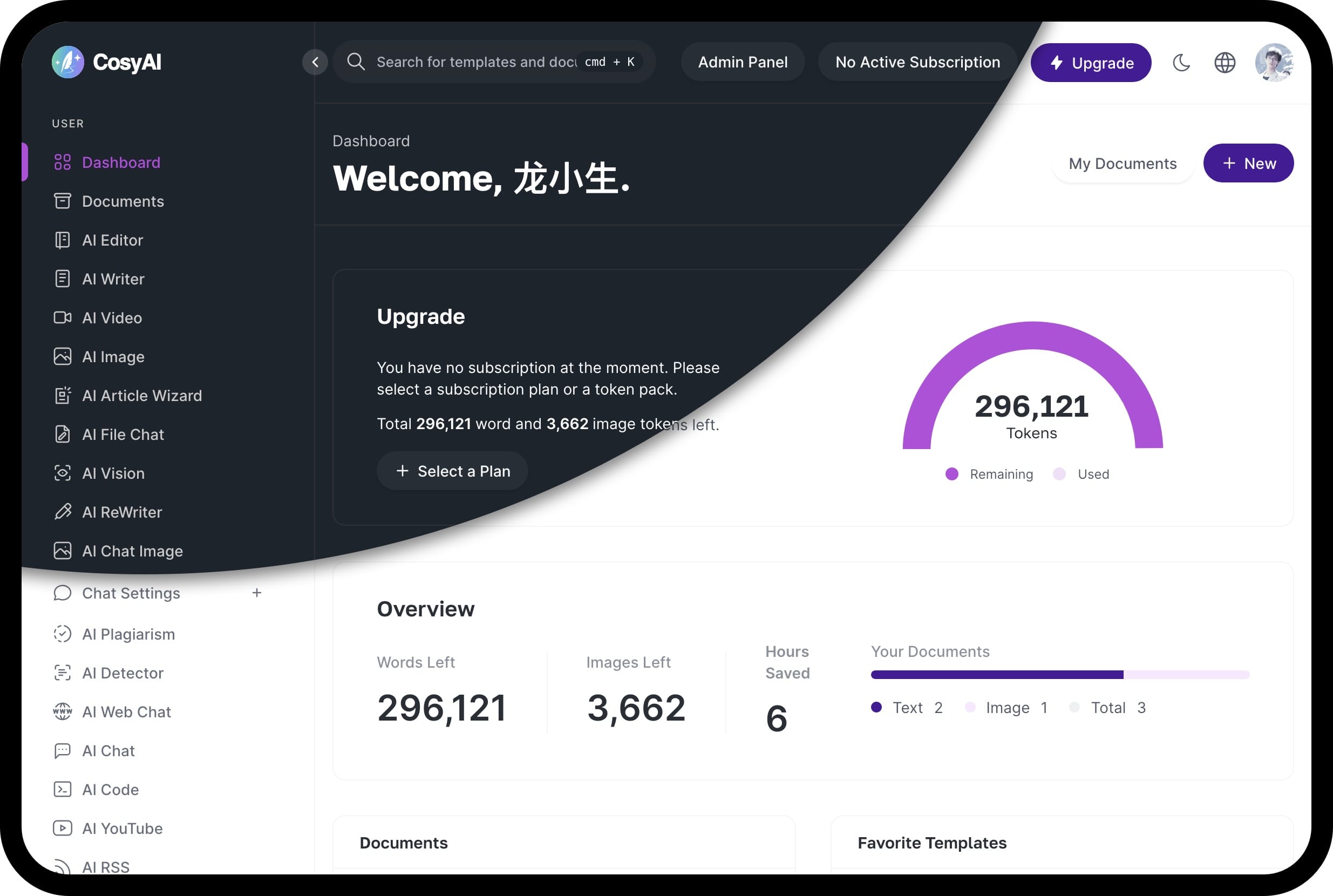
Task: Open the AI Article Wizard
Action: pos(142,395)
